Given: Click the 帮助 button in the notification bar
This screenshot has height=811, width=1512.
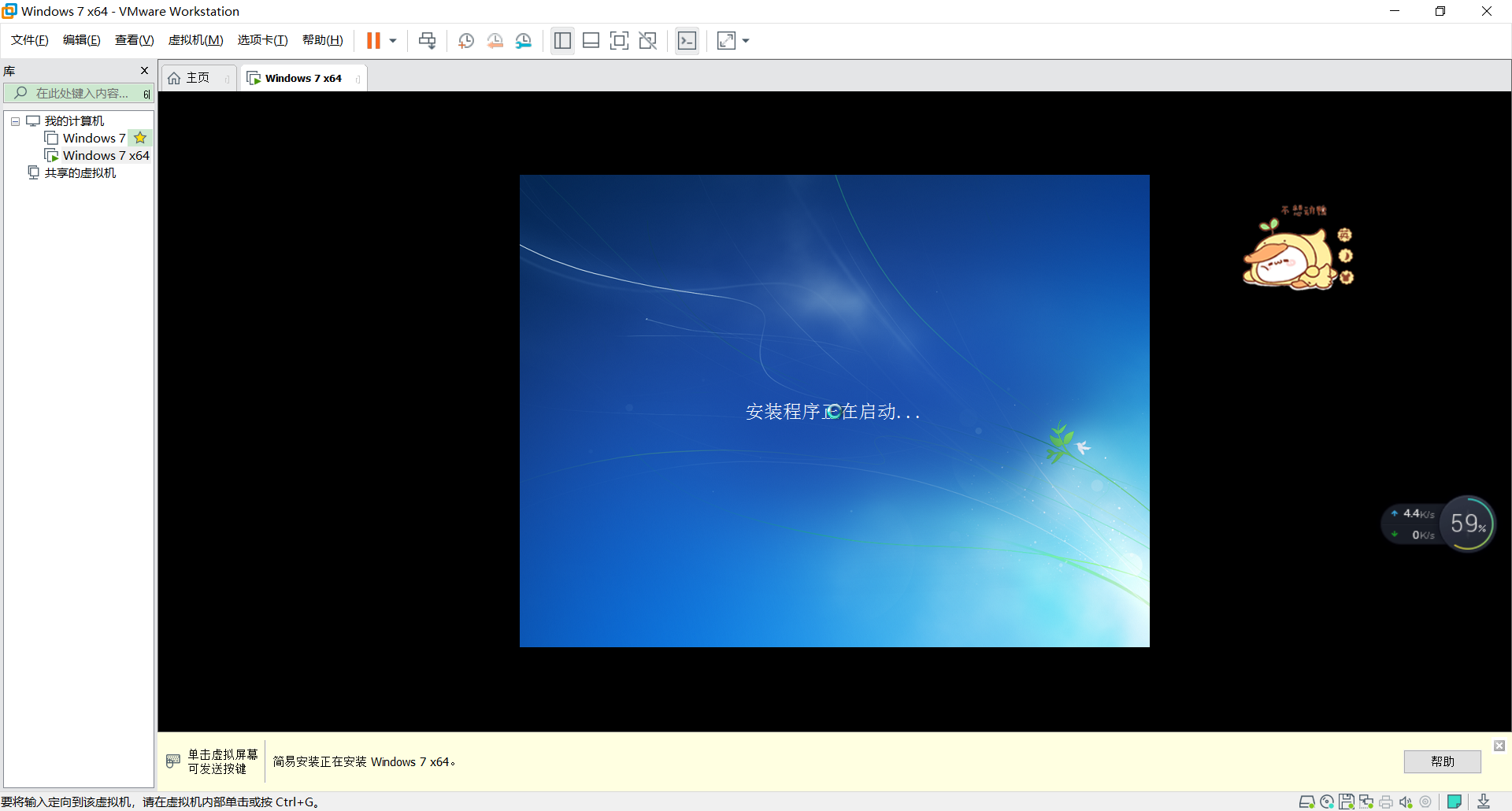Looking at the screenshot, I should pyautogui.click(x=1442, y=761).
